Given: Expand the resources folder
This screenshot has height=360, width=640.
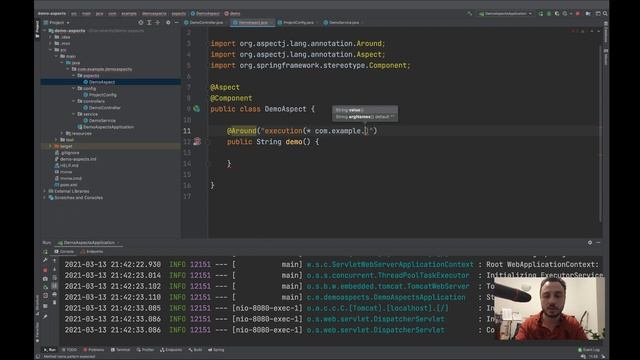Looking at the screenshot, I should pyautogui.click(x=62, y=133).
